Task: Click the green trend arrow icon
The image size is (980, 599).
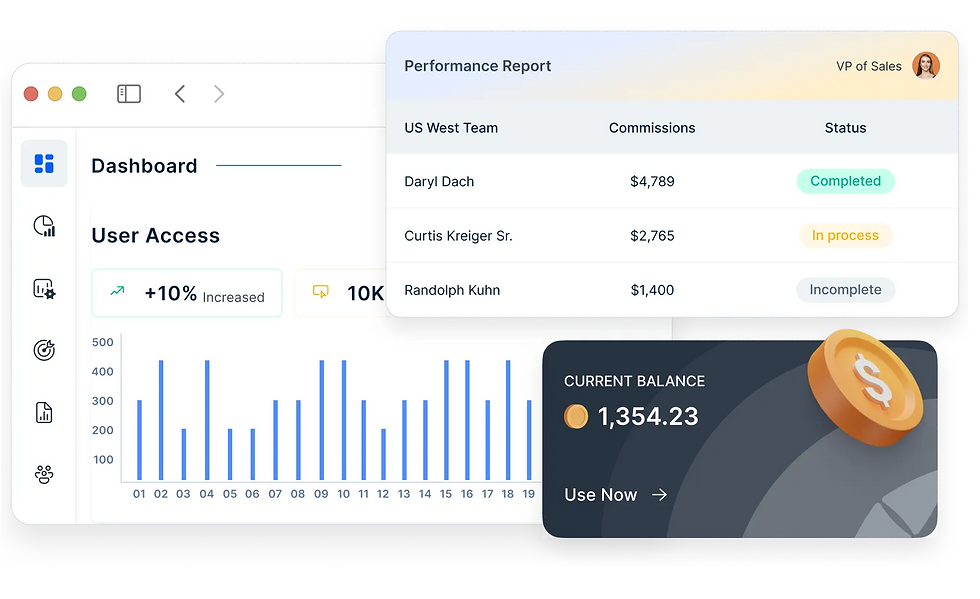Action: [118, 291]
